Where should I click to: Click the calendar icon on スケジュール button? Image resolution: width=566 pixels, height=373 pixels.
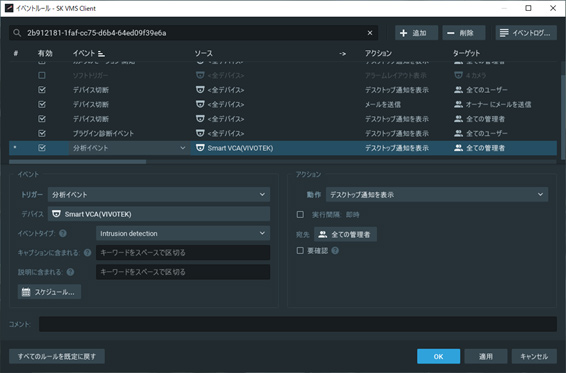[26, 292]
